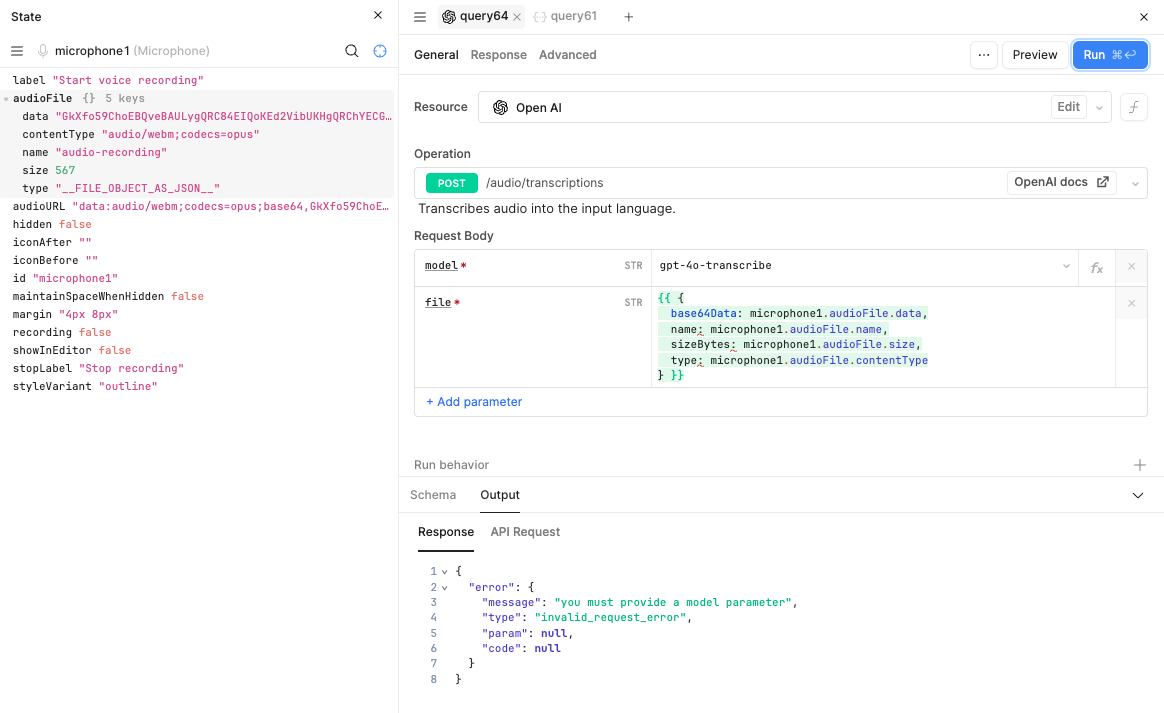This screenshot has width=1164, height=713.
Task: Select the label "Start voice recording" row
Action: tap(197, 80)
